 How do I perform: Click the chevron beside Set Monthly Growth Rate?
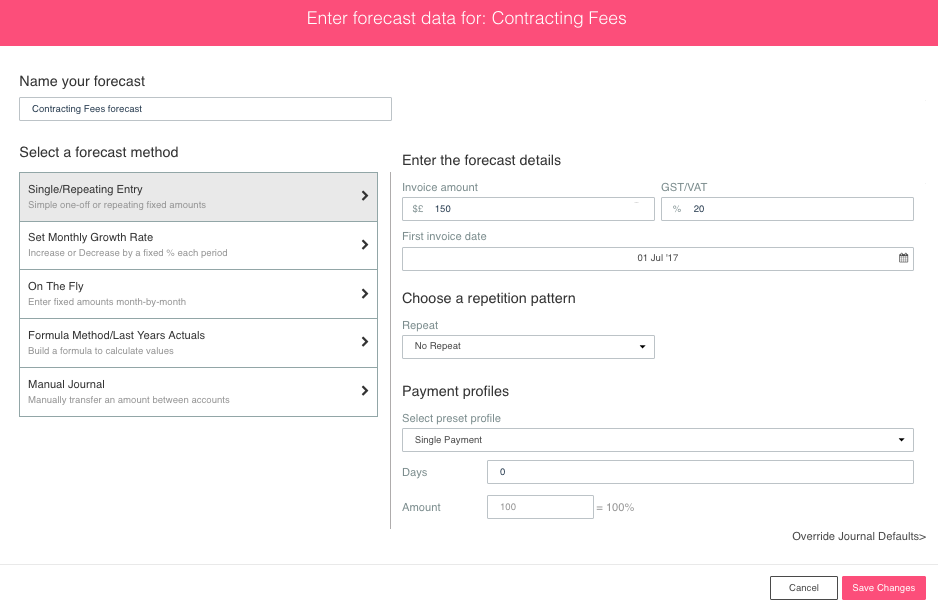[x=364, y=245]
